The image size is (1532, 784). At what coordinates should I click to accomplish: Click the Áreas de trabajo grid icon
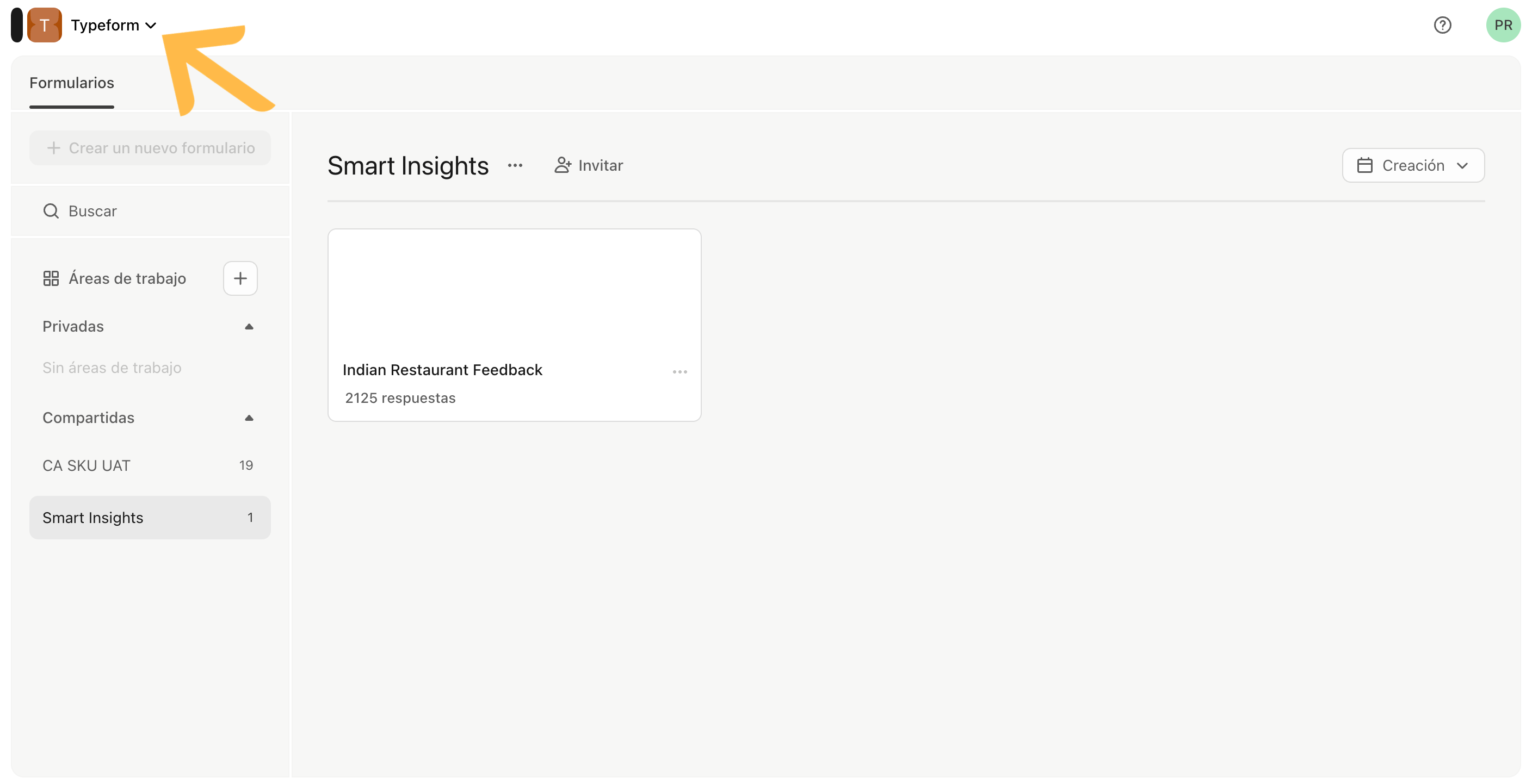point(51,278)
